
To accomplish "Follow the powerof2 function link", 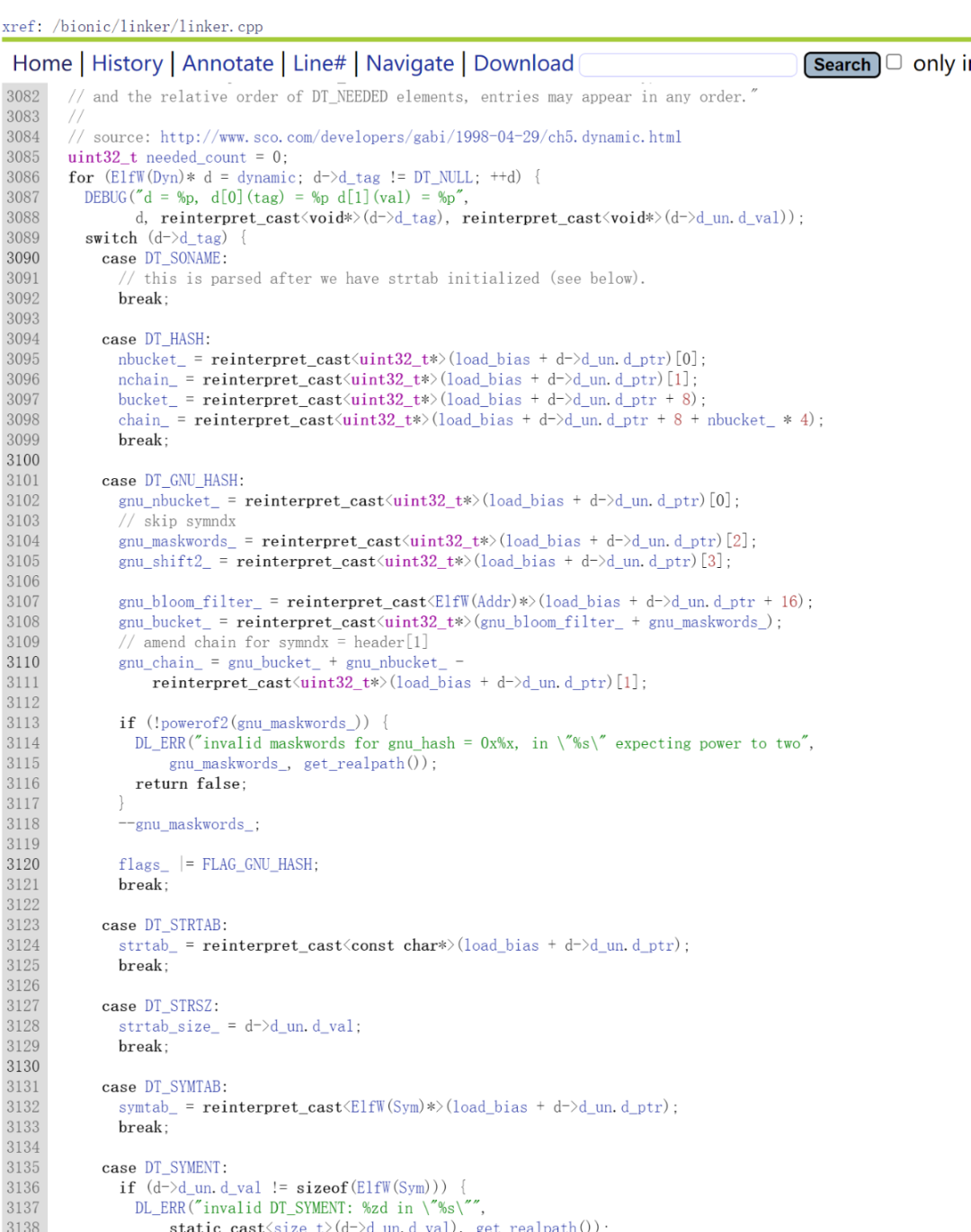I will pos(194,724).
